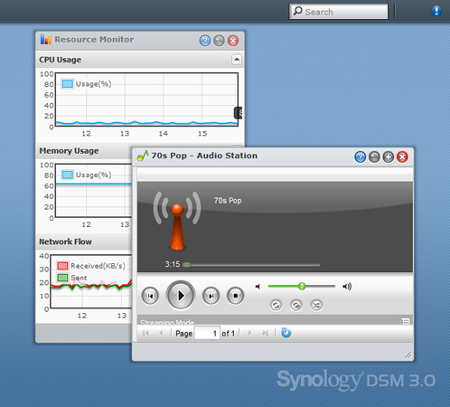This screenshot has height=407, width=450.
Task: Toggle CPU Usage(%) legend swatch
Action: [67, 84]
